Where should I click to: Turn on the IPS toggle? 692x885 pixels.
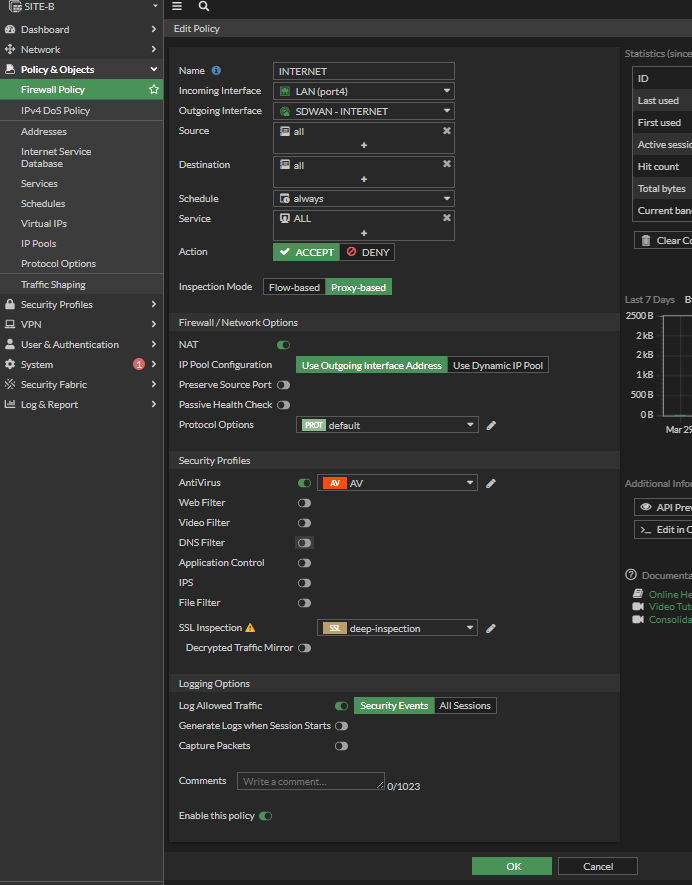[x=304, y=583]
